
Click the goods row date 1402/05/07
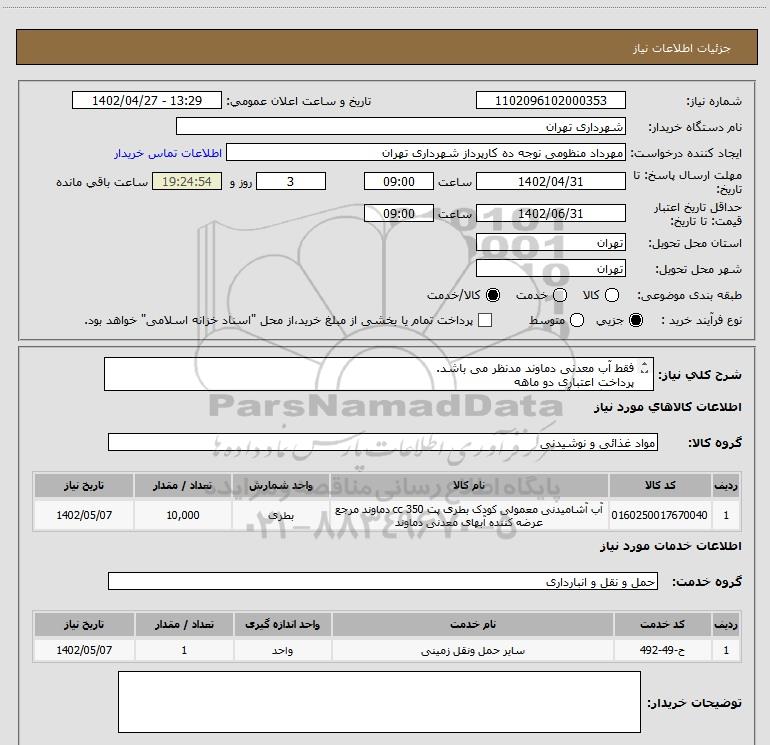[84, 515]
